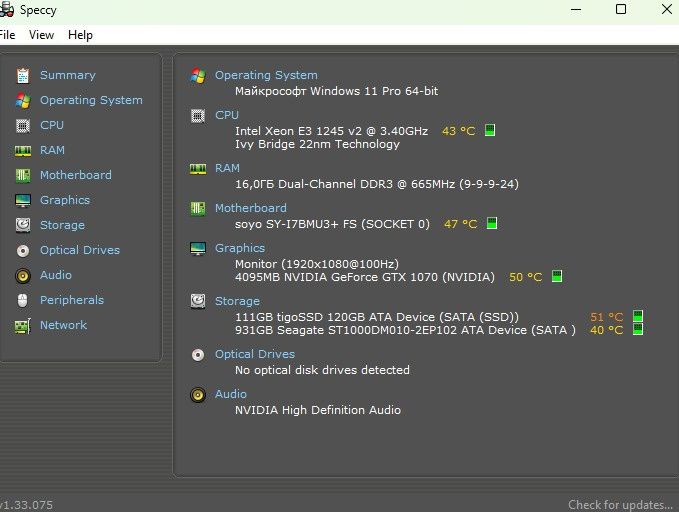Click Check for updates link
The width and height of the screenshot is (679, 512).
coord(620,505)
